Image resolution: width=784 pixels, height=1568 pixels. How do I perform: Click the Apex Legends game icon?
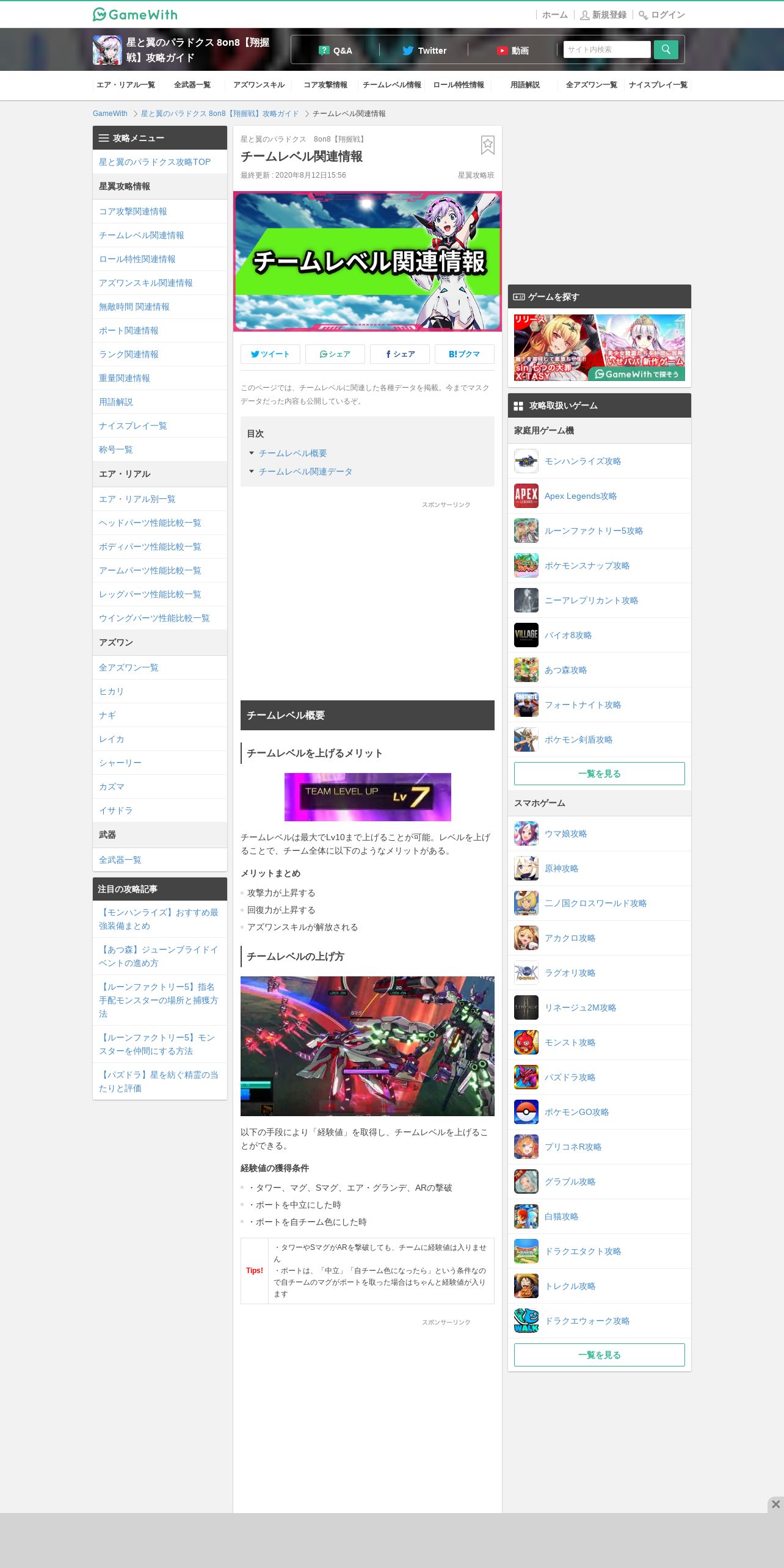(526, 496)
